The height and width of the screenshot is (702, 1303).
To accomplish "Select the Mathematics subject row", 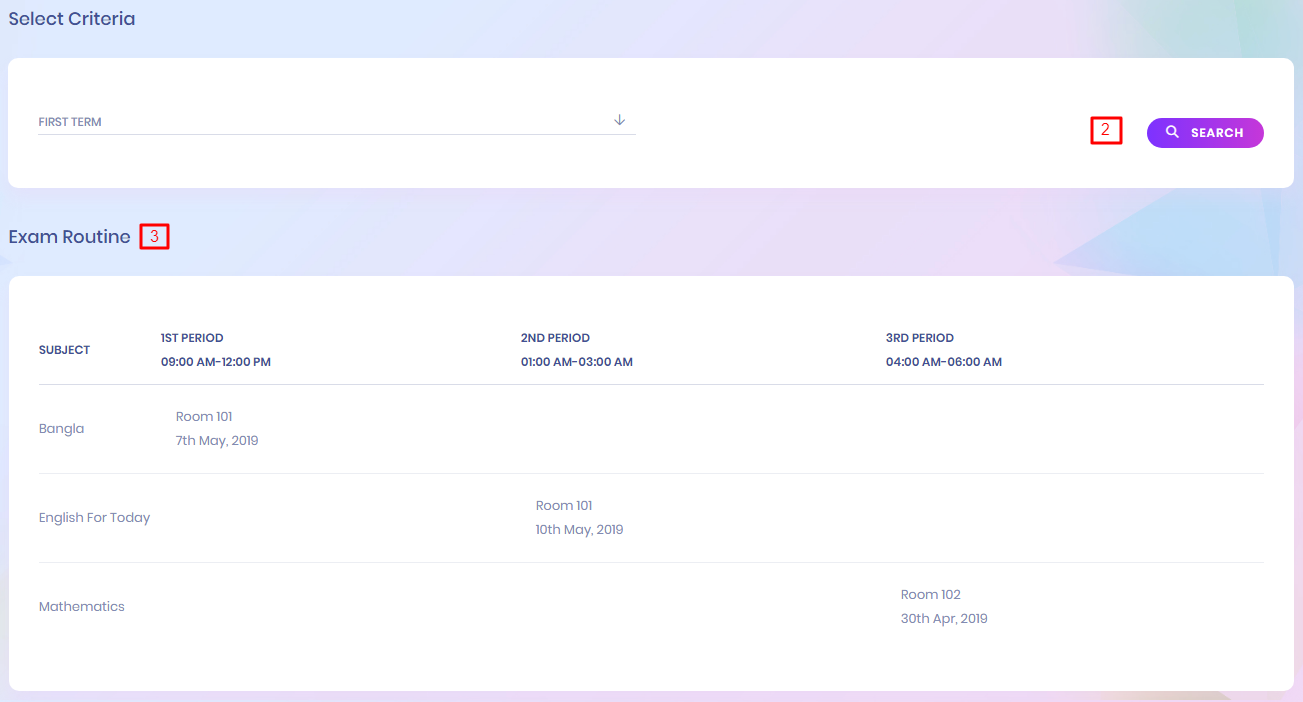I will (x=81, y=607).
